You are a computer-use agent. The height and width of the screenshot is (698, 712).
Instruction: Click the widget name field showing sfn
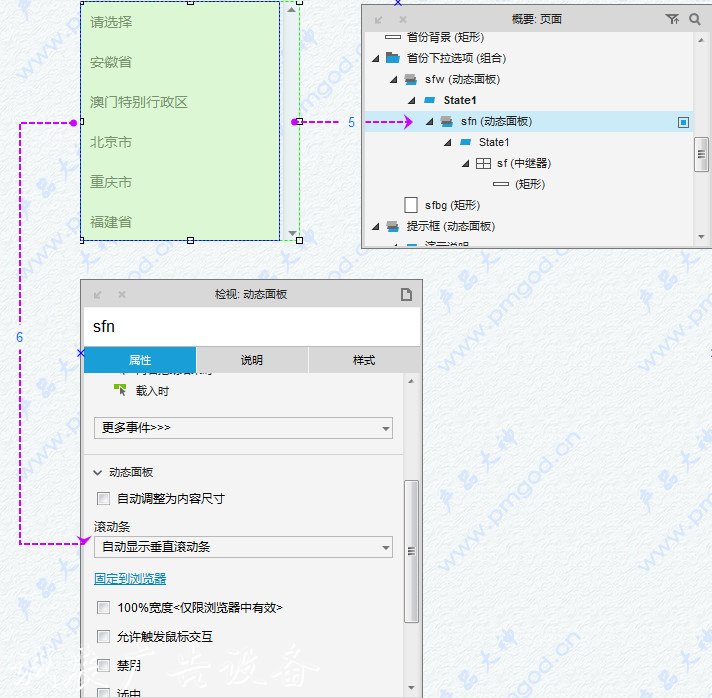(252, 327)
